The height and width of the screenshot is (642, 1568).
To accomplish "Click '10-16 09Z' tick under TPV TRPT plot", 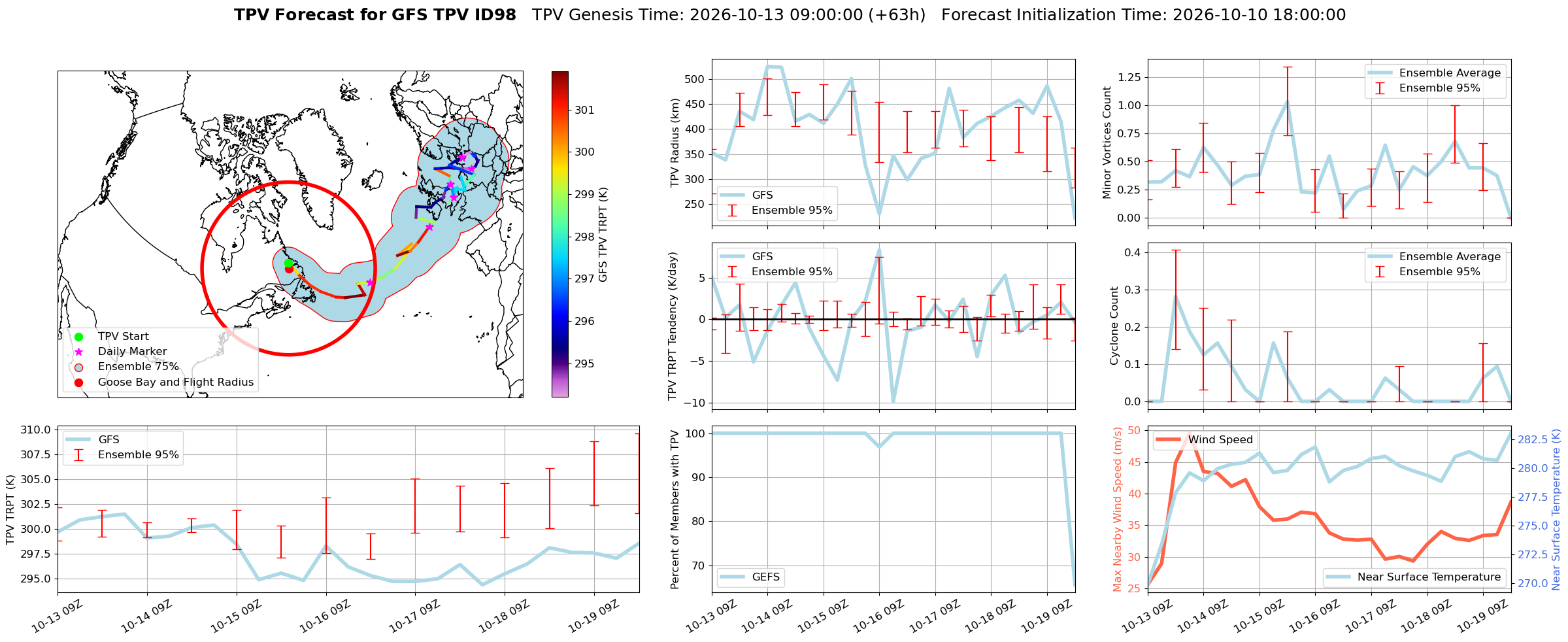I will click(x=324, y=617).
